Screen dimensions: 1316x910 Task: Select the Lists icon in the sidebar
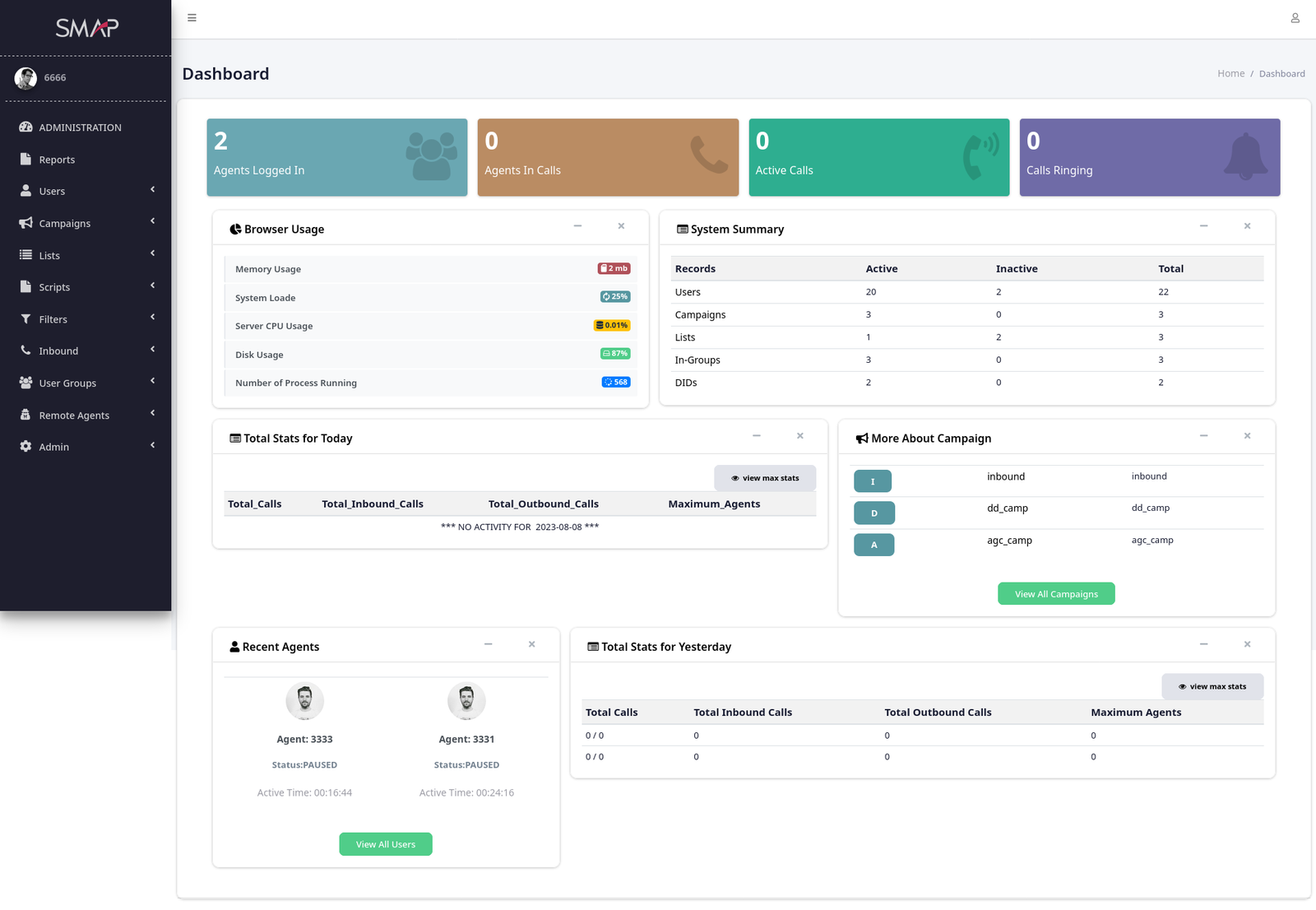click(x=24, y=254)
